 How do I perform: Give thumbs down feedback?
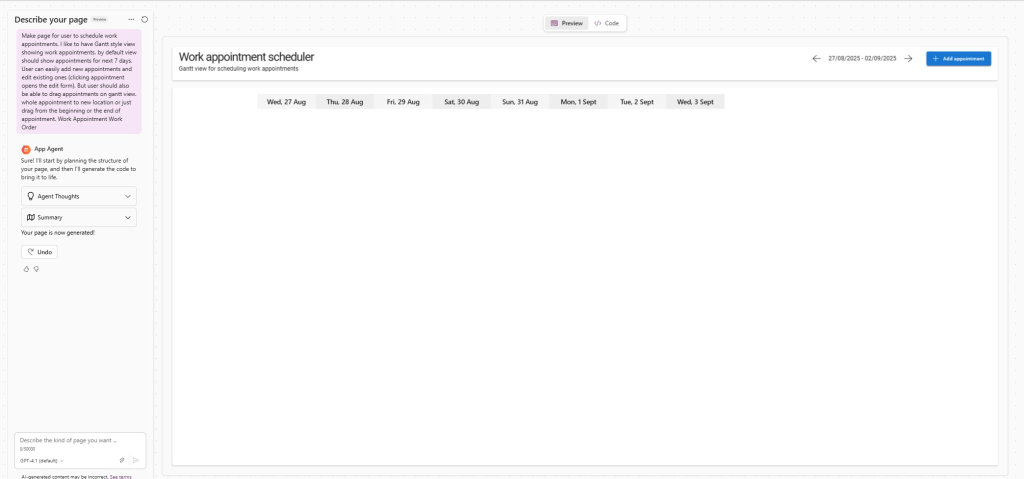(36, 269)
